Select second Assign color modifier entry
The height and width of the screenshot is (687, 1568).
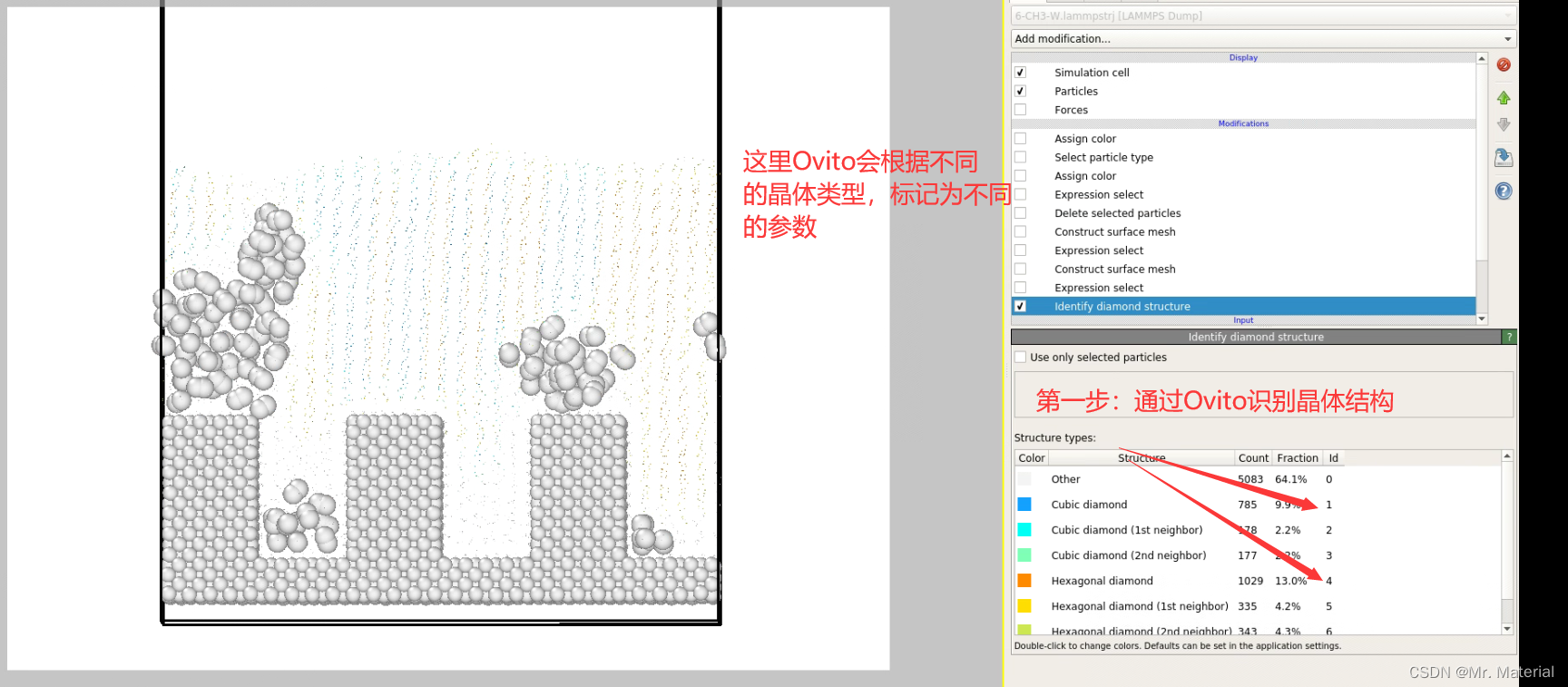pos(1084,176)
